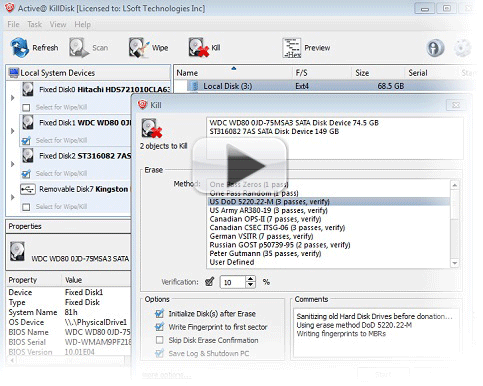Screen dimensions: 483x386
Task: Expand the Fixed Disk2 ST316082 tree node
Action: pyautogui.click(x=13, y=164)
